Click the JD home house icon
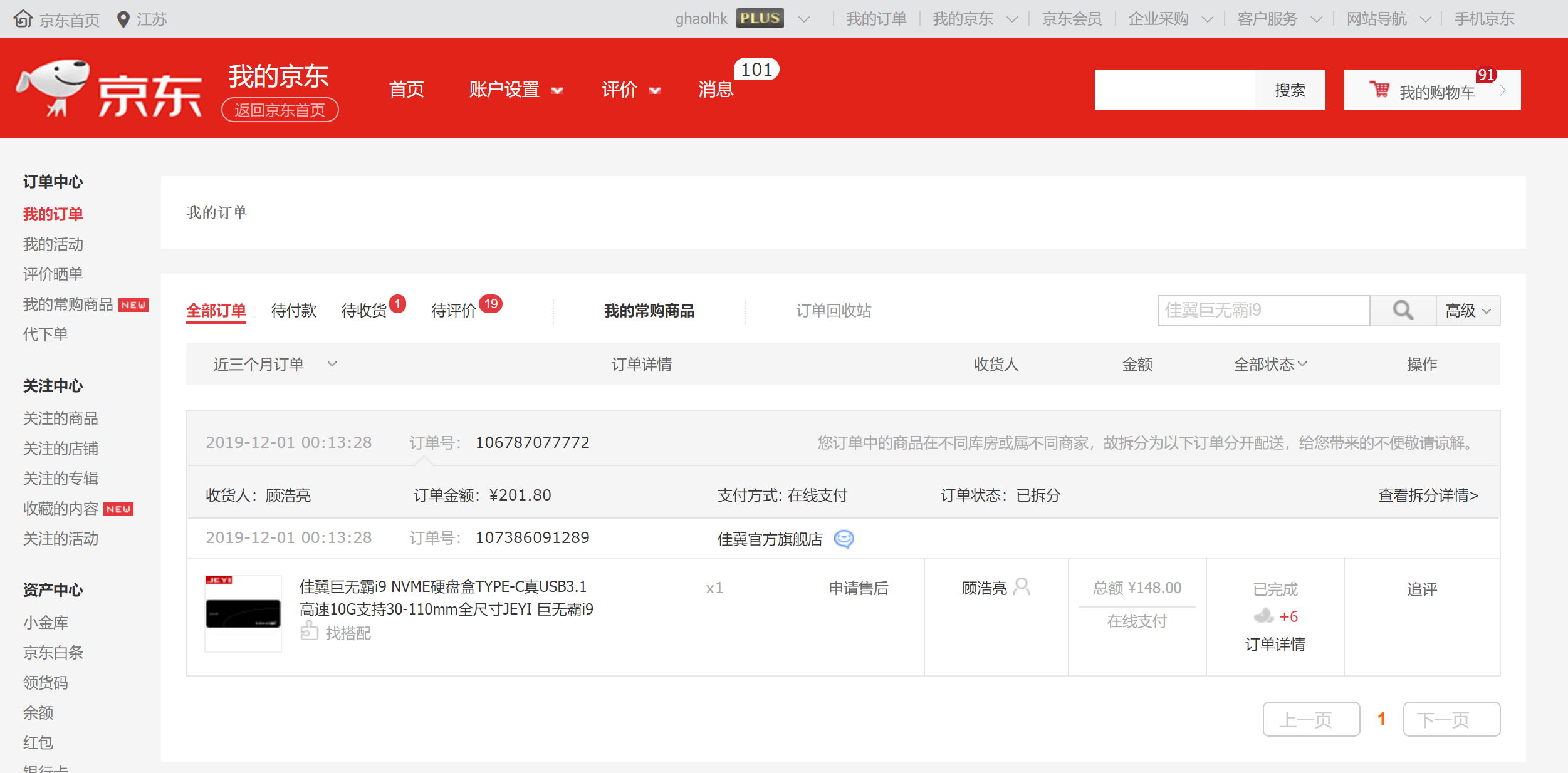The image size is (1568, 773). 23,19
